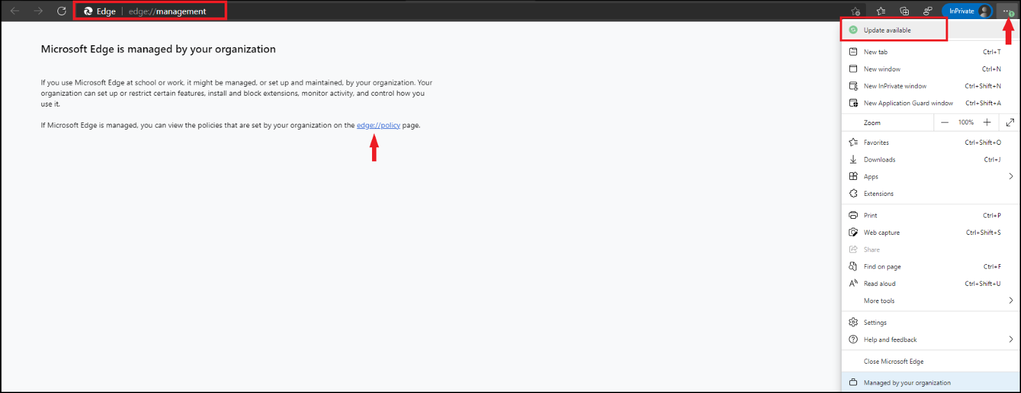Image resolution: width=1021 pixels, height=393 pixels.
Task: Go forward using the forward arrow
Action: [x=38, y=11]
